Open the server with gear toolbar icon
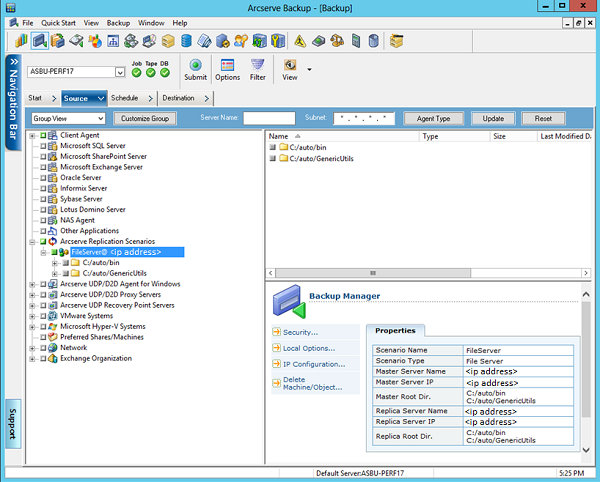The image size is (600, 482). point(223,41)
